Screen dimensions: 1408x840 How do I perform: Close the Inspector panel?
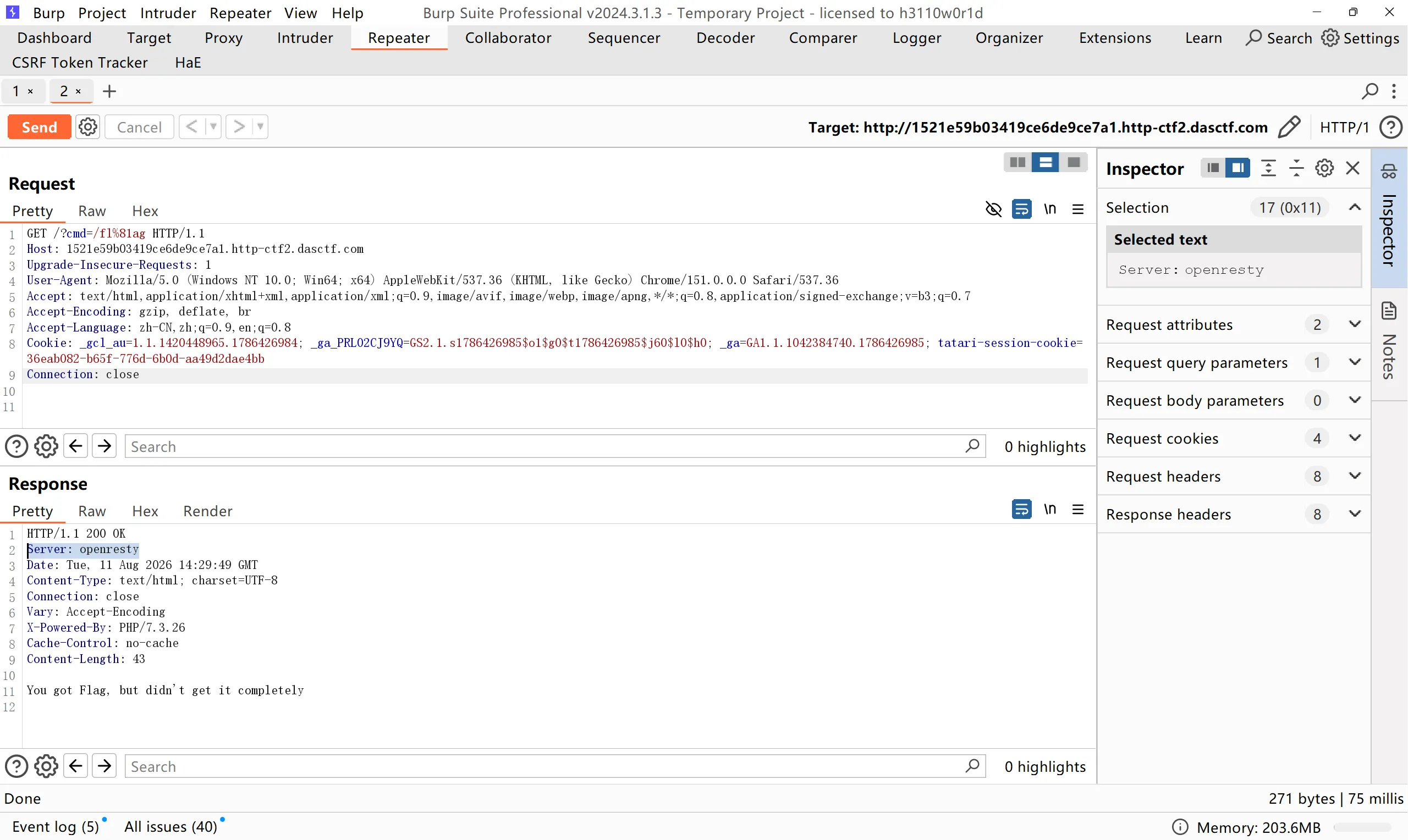coord(1353,168)
